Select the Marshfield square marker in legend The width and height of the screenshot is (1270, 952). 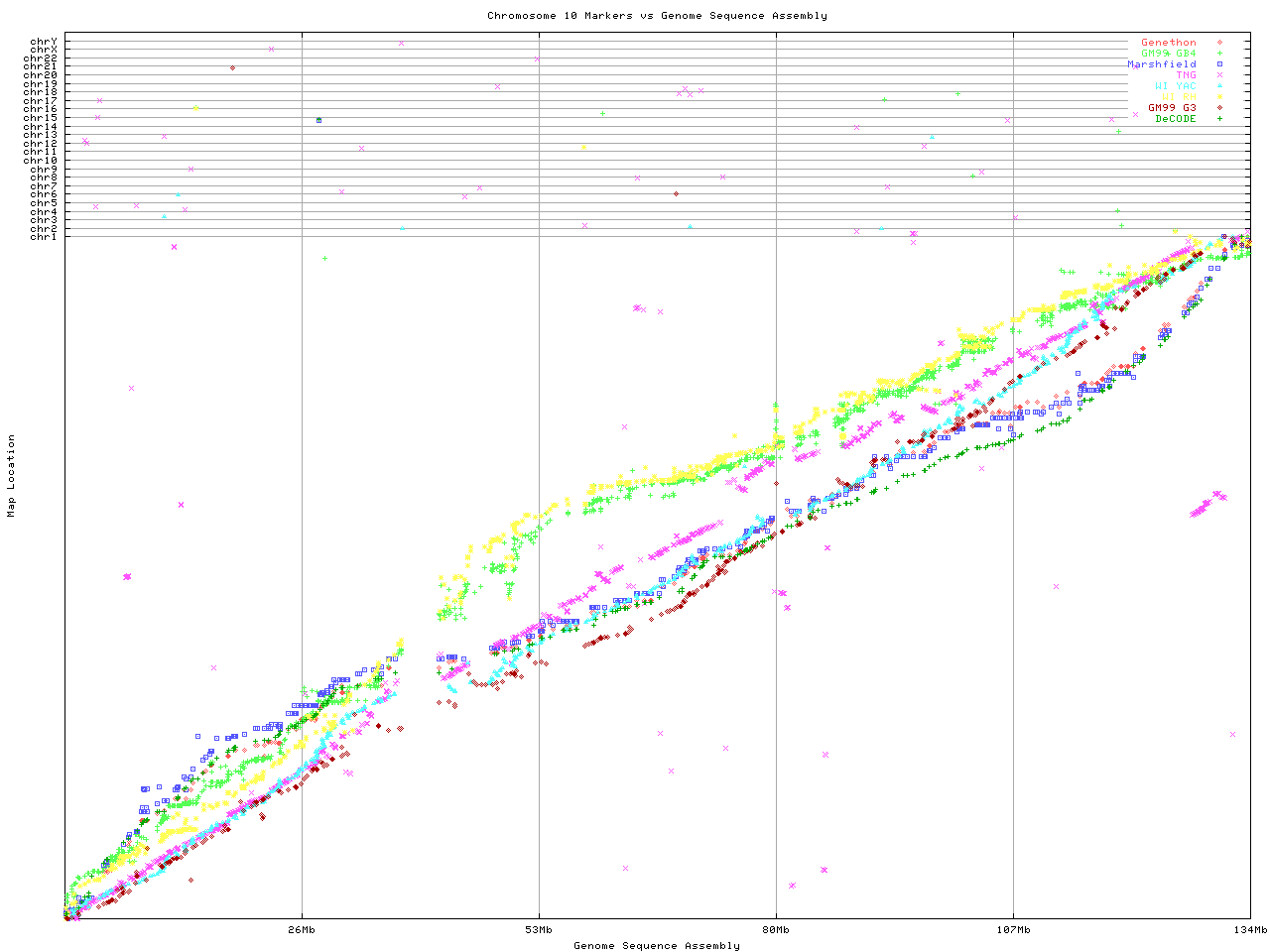click(1219, 64)
